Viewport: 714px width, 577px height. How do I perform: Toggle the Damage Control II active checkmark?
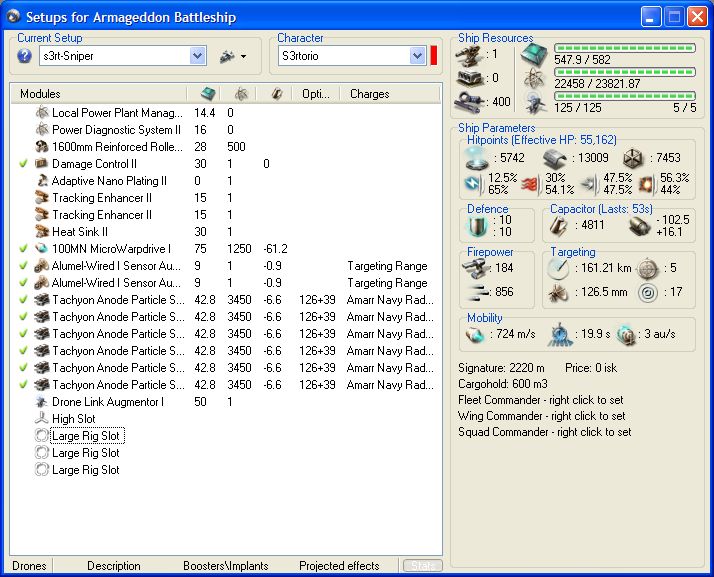23,164
